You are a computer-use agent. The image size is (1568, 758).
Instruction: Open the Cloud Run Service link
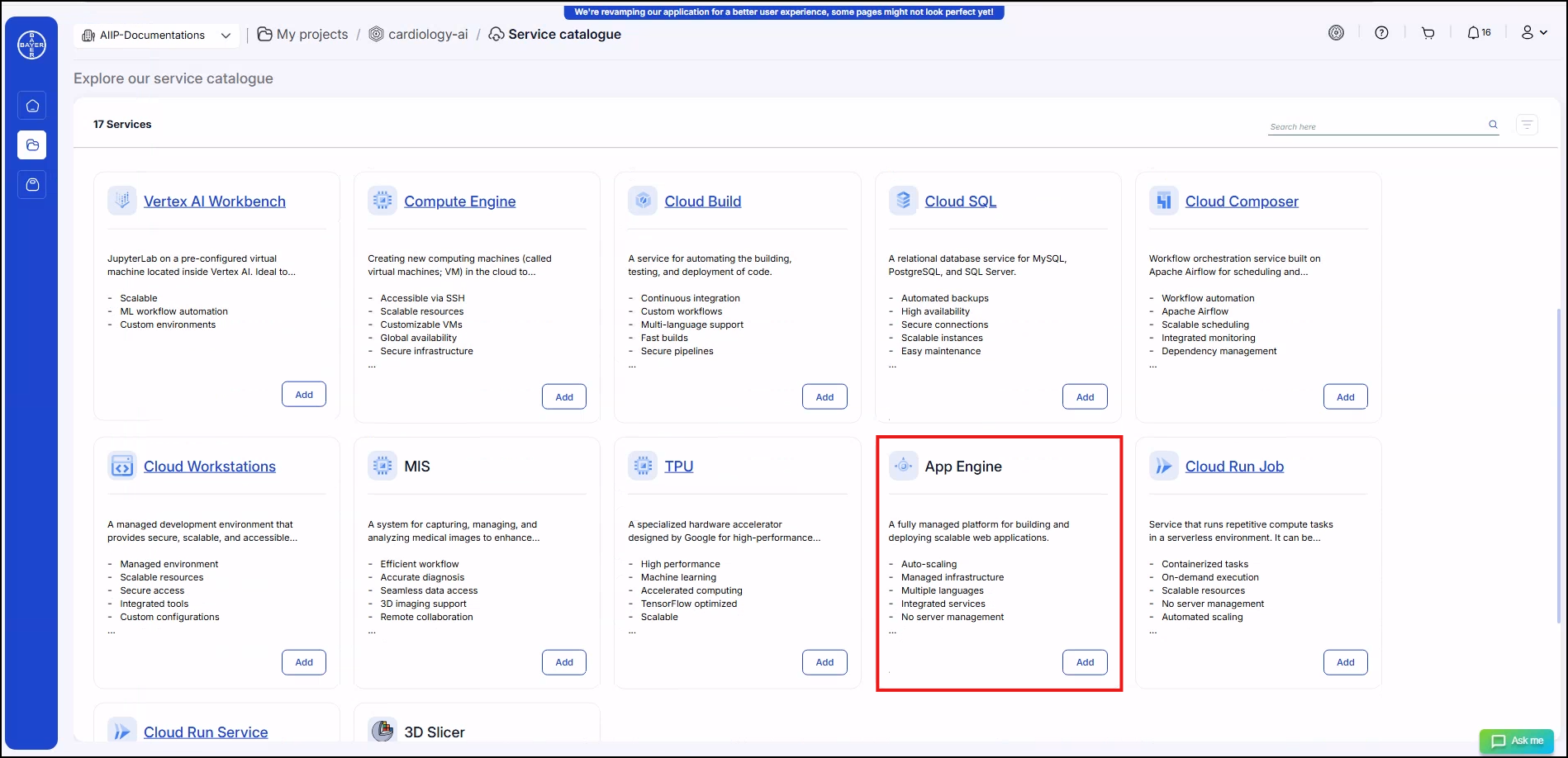pos(206,732)
